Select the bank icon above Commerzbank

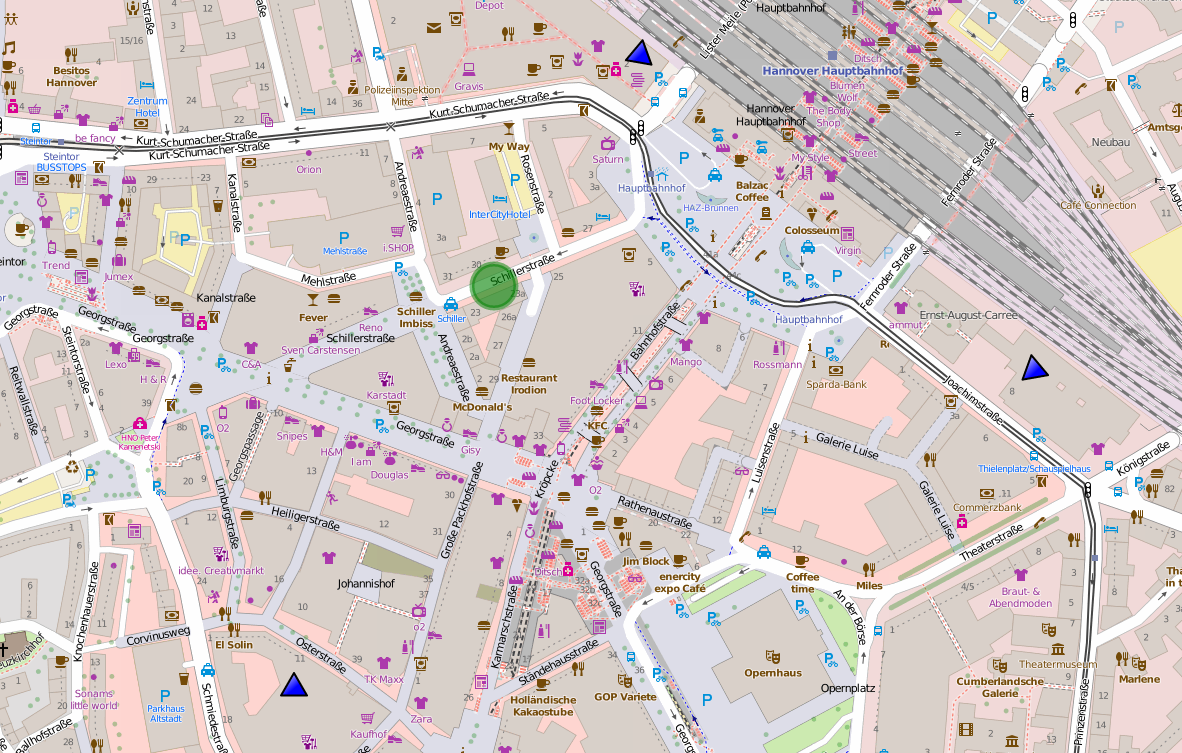[x=987, y=494]
